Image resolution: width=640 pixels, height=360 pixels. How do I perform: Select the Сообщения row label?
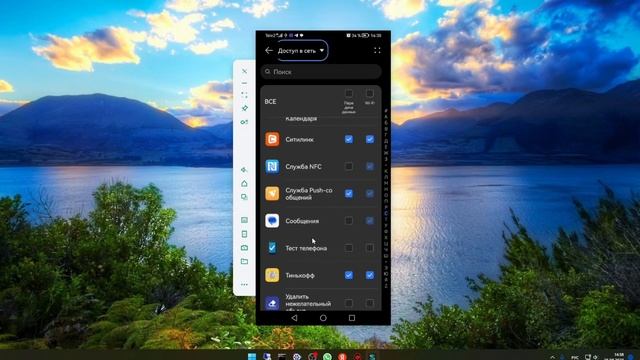(x=302, y=221)
